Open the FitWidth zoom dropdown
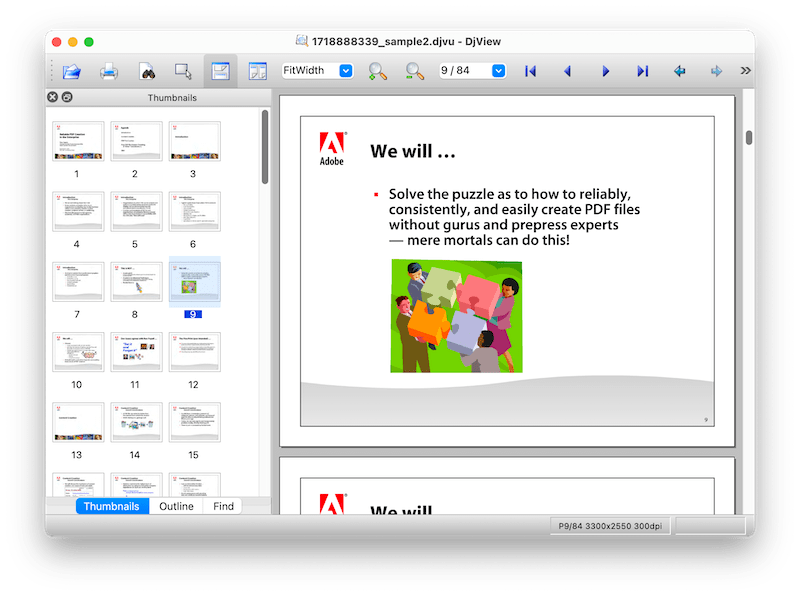This screenshot has height=596, width=800. (346, 71)
